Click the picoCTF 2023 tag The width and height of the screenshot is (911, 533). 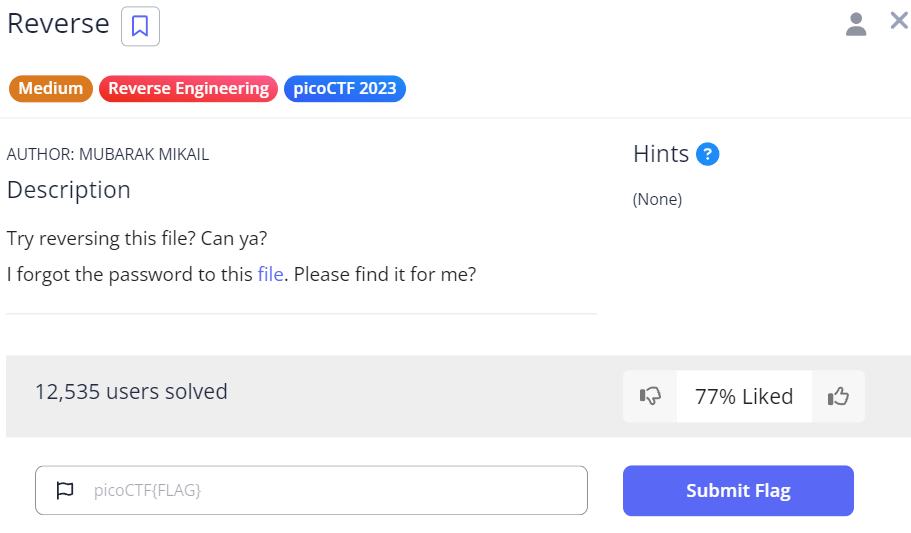[344, 88]
